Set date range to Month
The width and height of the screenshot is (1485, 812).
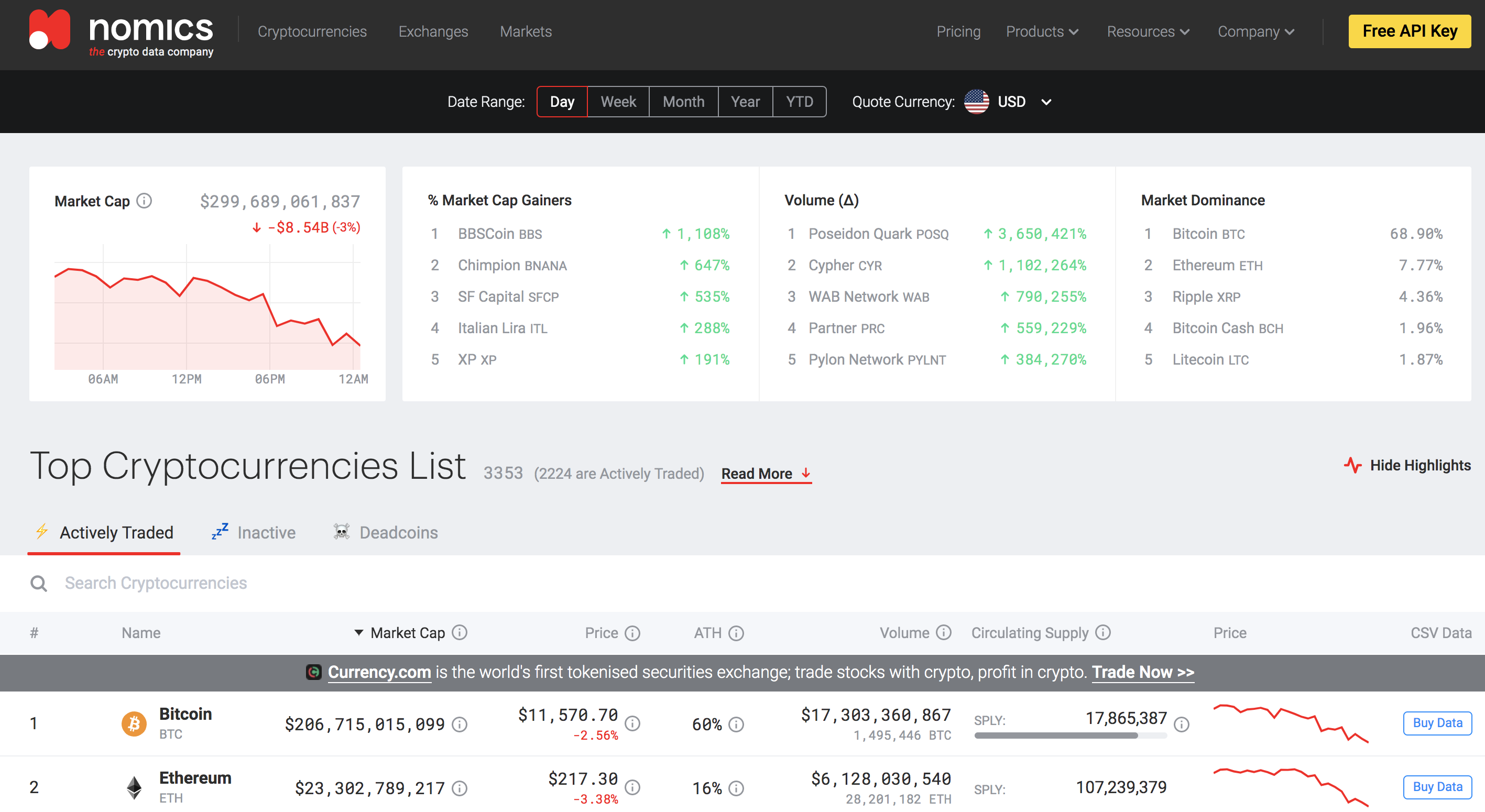683,102
